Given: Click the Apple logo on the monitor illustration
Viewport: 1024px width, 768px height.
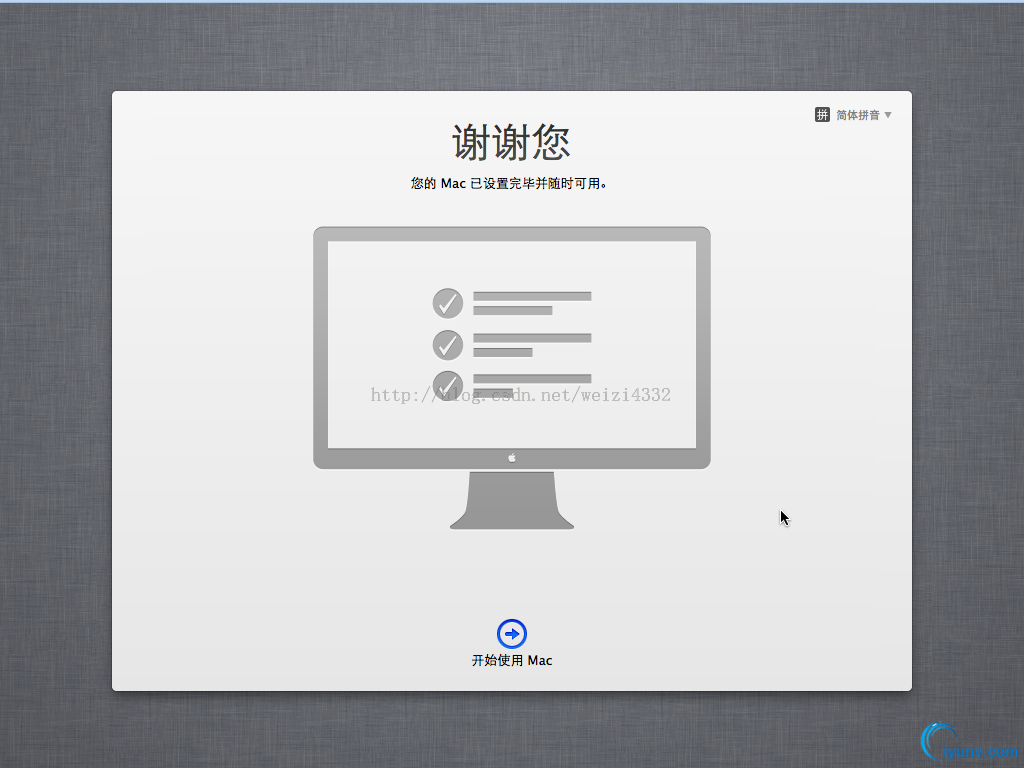Looking at the screenshot, I should [x=512, y=458].
